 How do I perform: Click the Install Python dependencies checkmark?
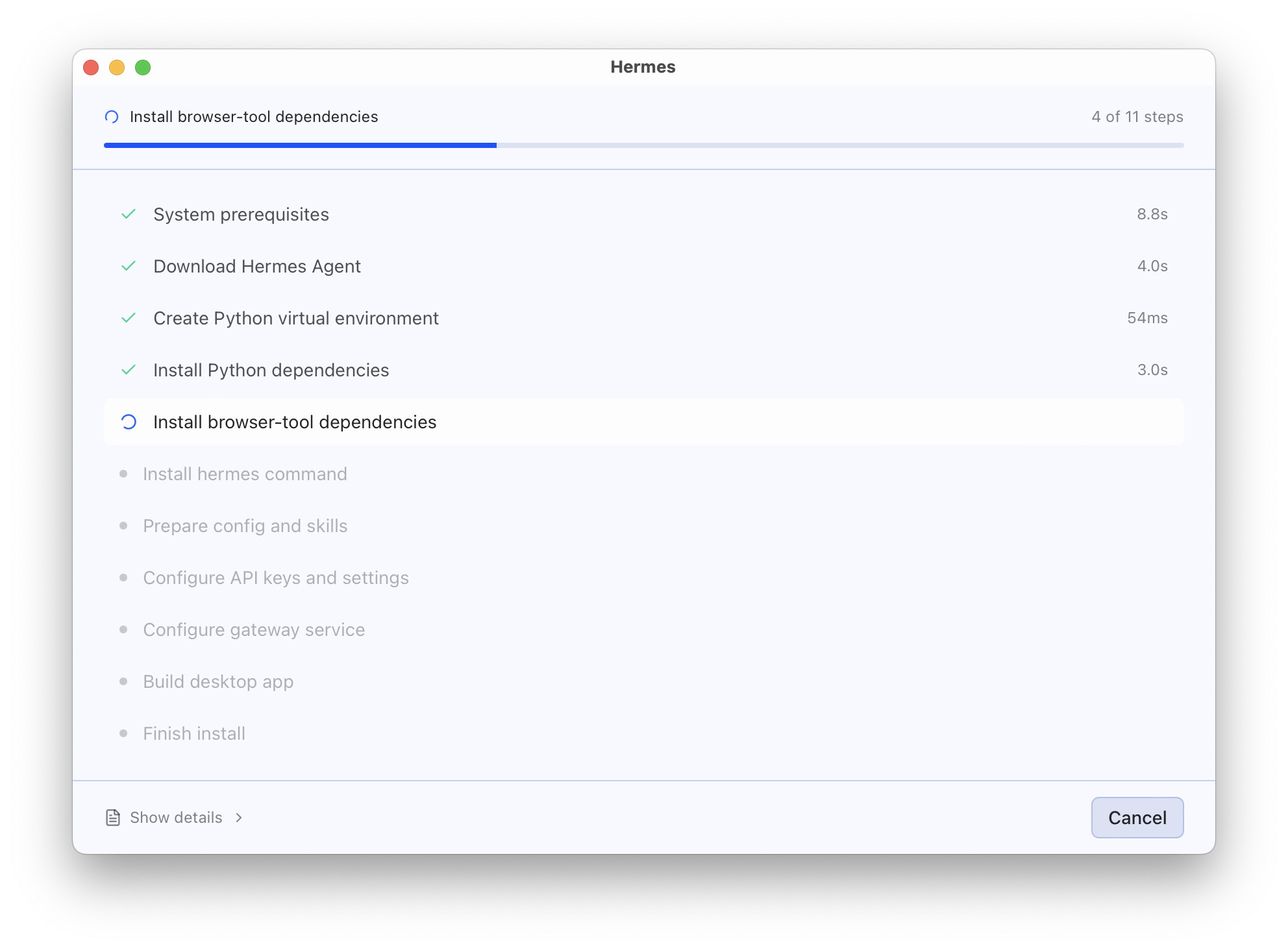129,370
